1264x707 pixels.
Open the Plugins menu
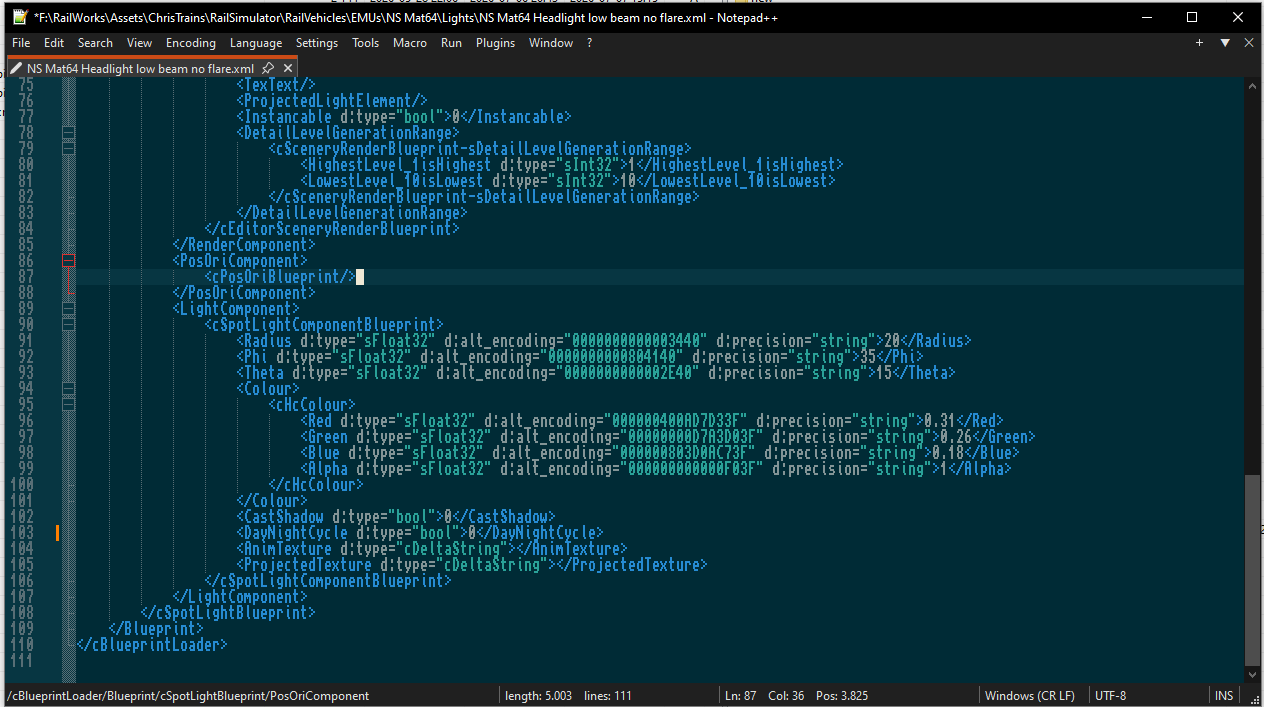click(x=495, y=43)
